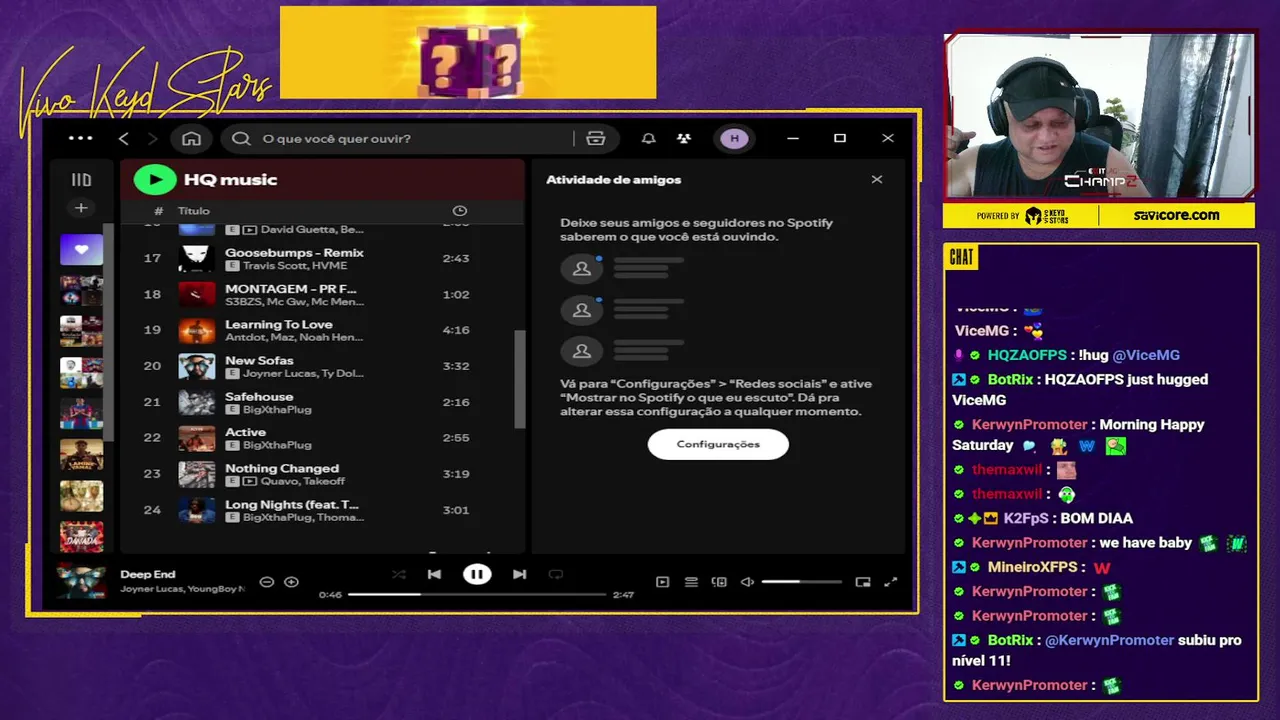Viewport: 1280px width, 720px height.
Task: Click the playlist vertical scrollbar
Action: click(519, 378)
